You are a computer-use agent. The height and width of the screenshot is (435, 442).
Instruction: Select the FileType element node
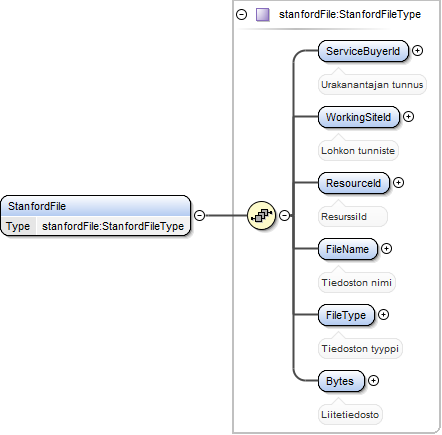click(x=346, y=315)
